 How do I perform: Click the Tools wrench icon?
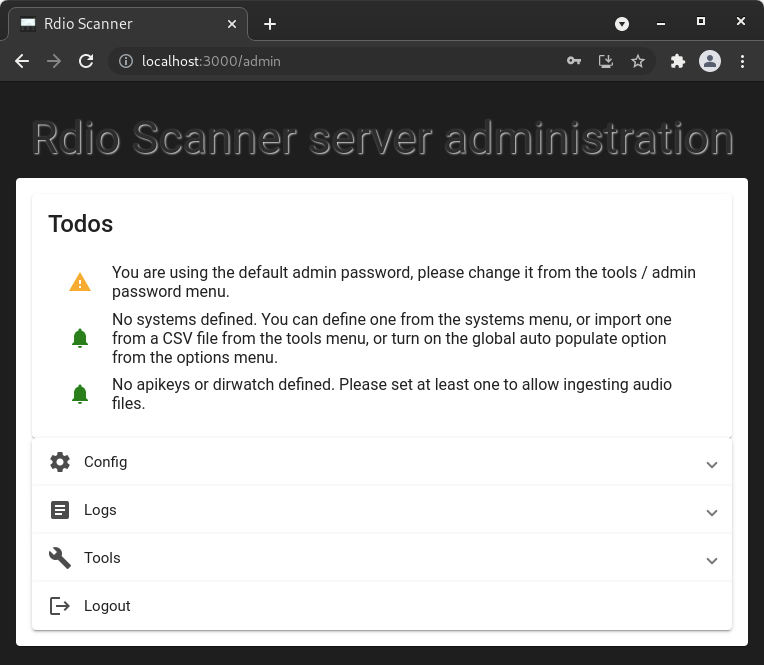[x=60, y=558]
